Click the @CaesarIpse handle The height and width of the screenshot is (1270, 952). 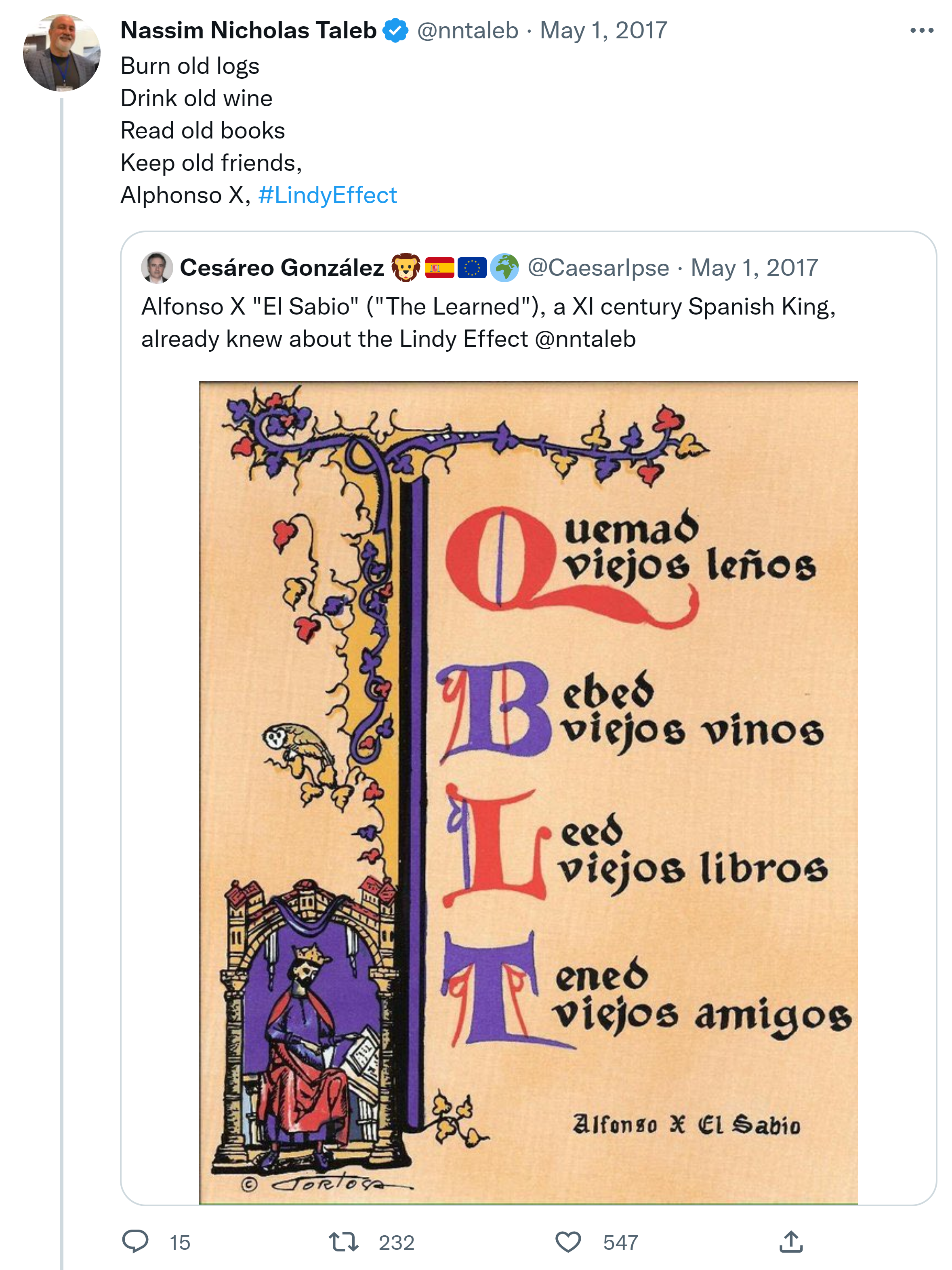598,268
